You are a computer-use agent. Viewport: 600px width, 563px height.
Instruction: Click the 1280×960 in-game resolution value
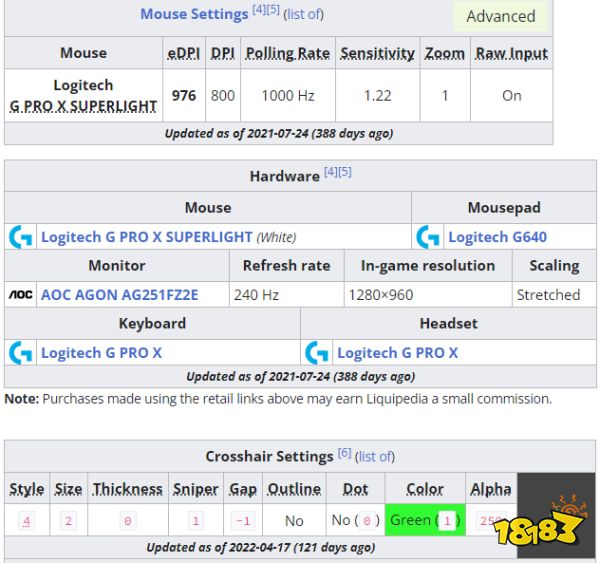tap(381, 295)
